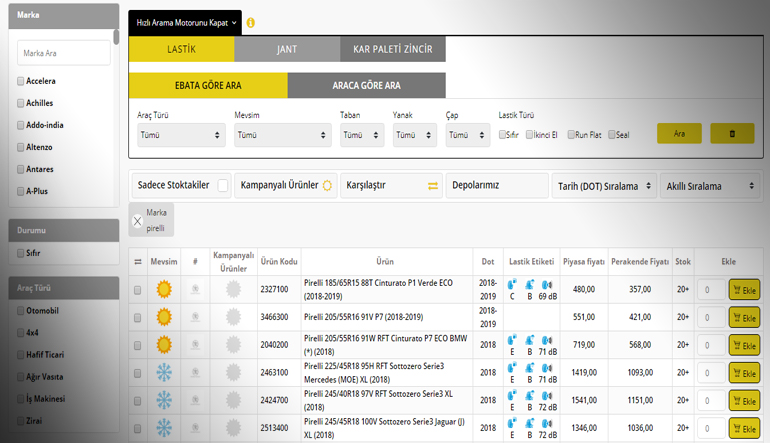
Task: Click noise level icon for product 2424700
Action: [x=547, y=395]
